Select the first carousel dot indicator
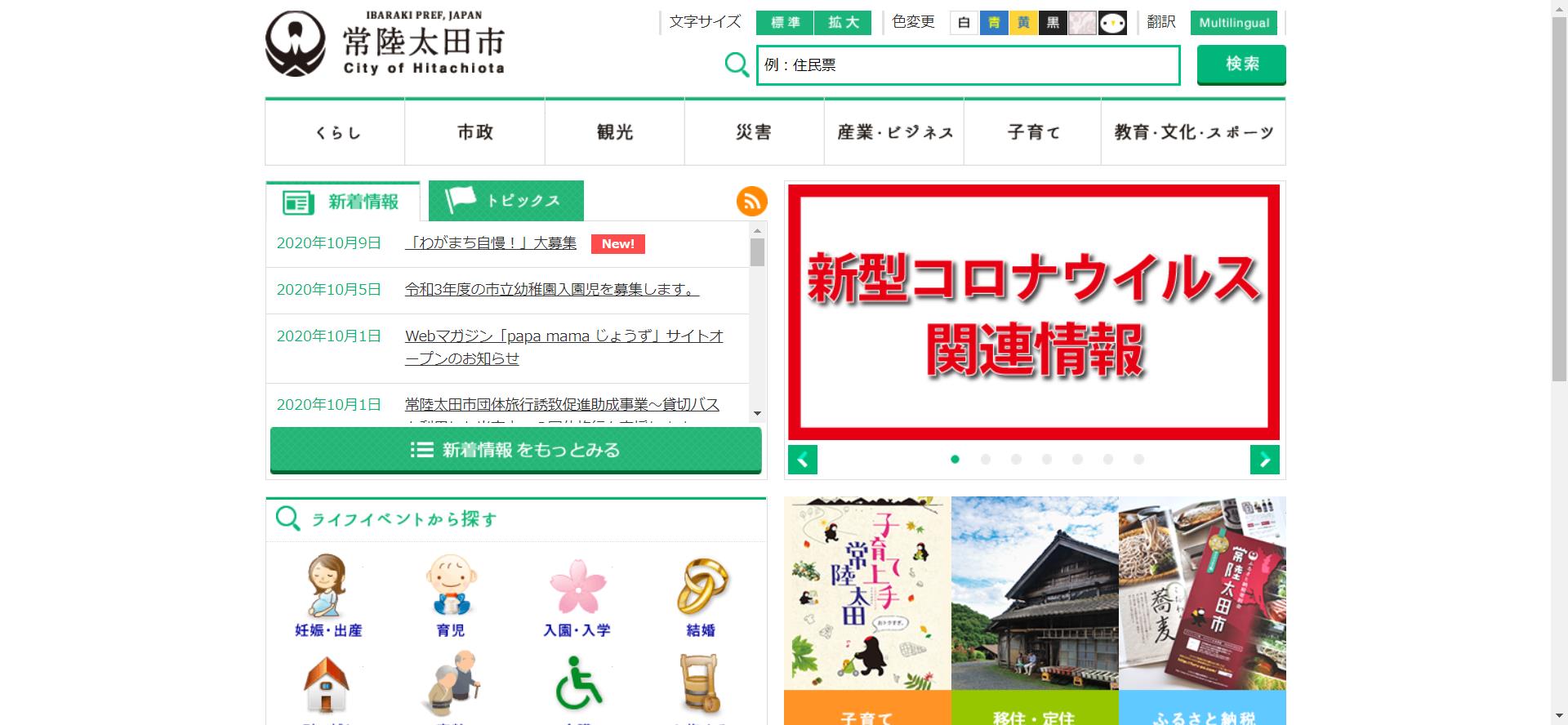 (x=955, y=460)
